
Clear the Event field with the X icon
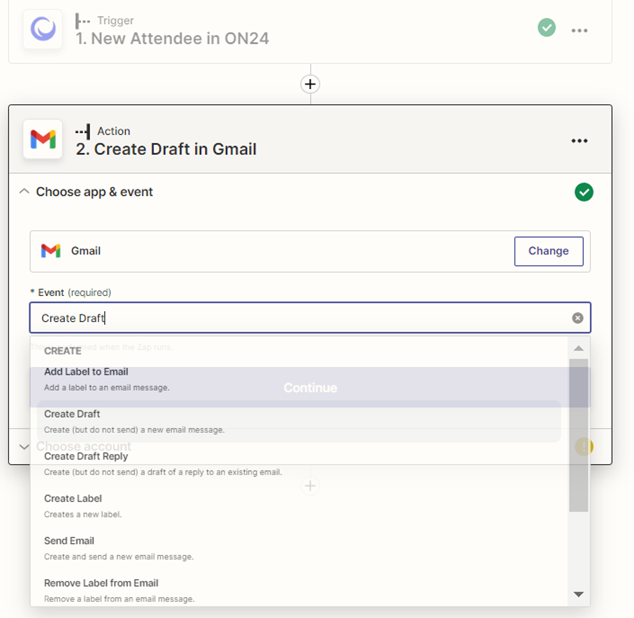point(577,318)
